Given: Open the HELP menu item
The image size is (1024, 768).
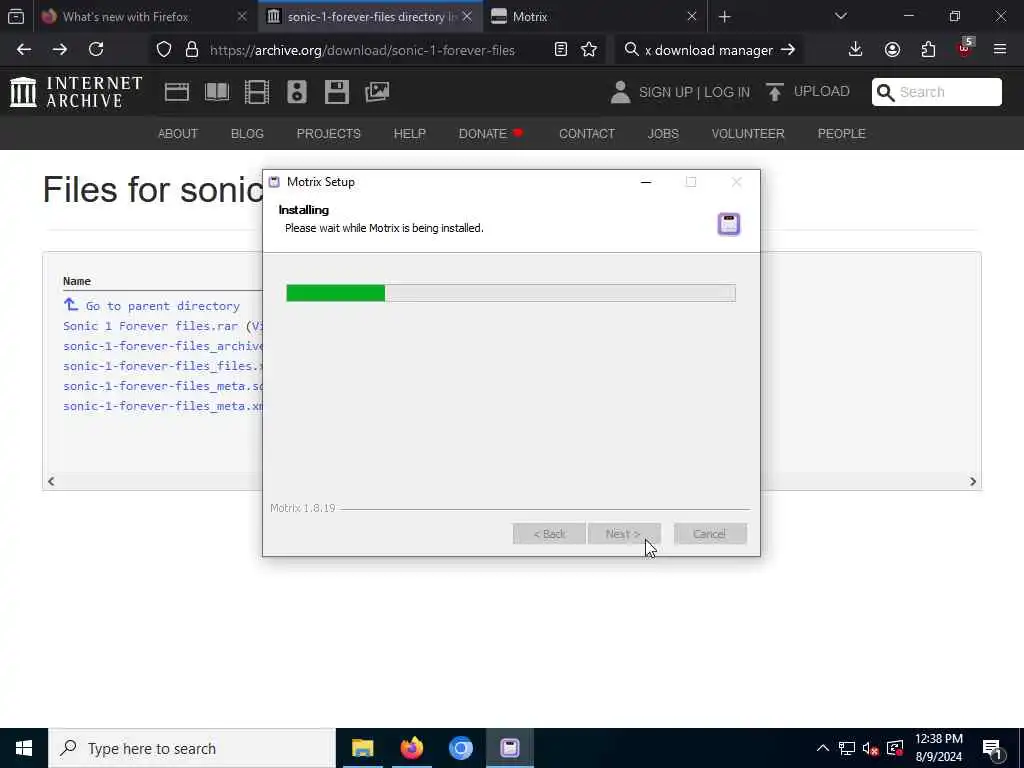Looking at the screenshot, I should coord(409,134).
